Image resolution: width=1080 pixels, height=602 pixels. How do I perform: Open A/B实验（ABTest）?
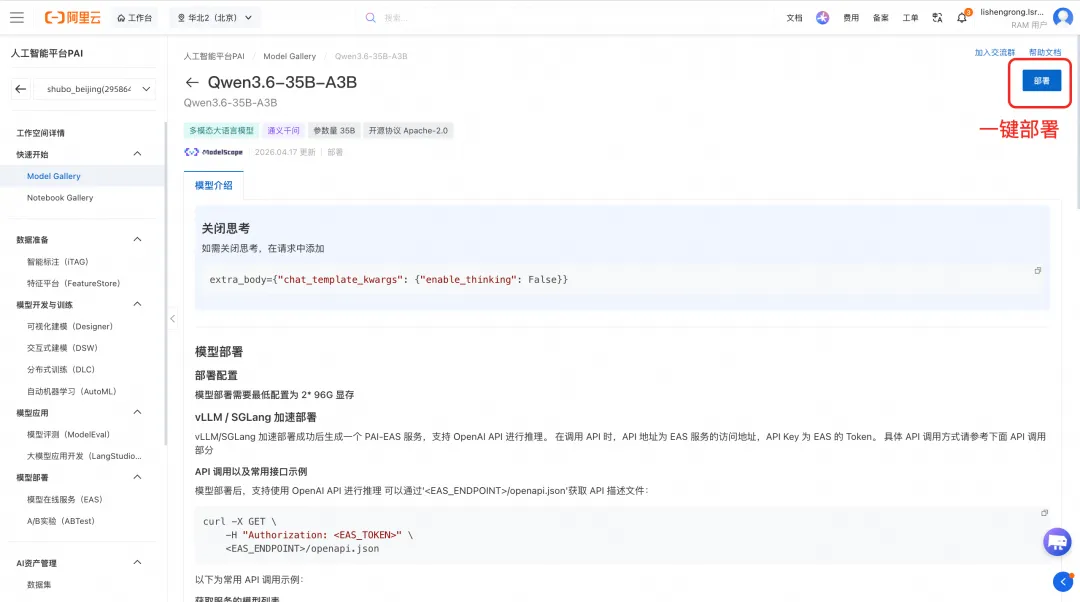61,521
